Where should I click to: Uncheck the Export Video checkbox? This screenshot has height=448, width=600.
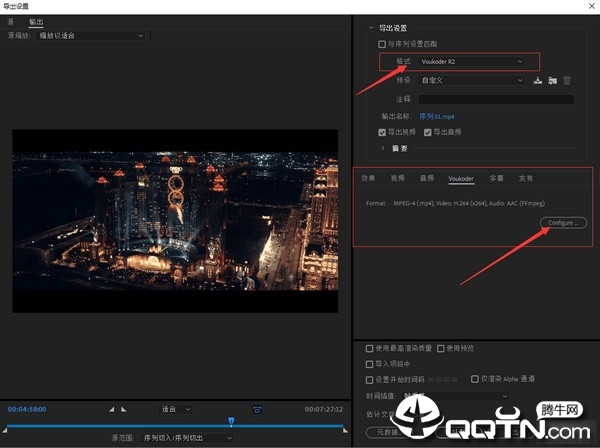coord(382,132)
